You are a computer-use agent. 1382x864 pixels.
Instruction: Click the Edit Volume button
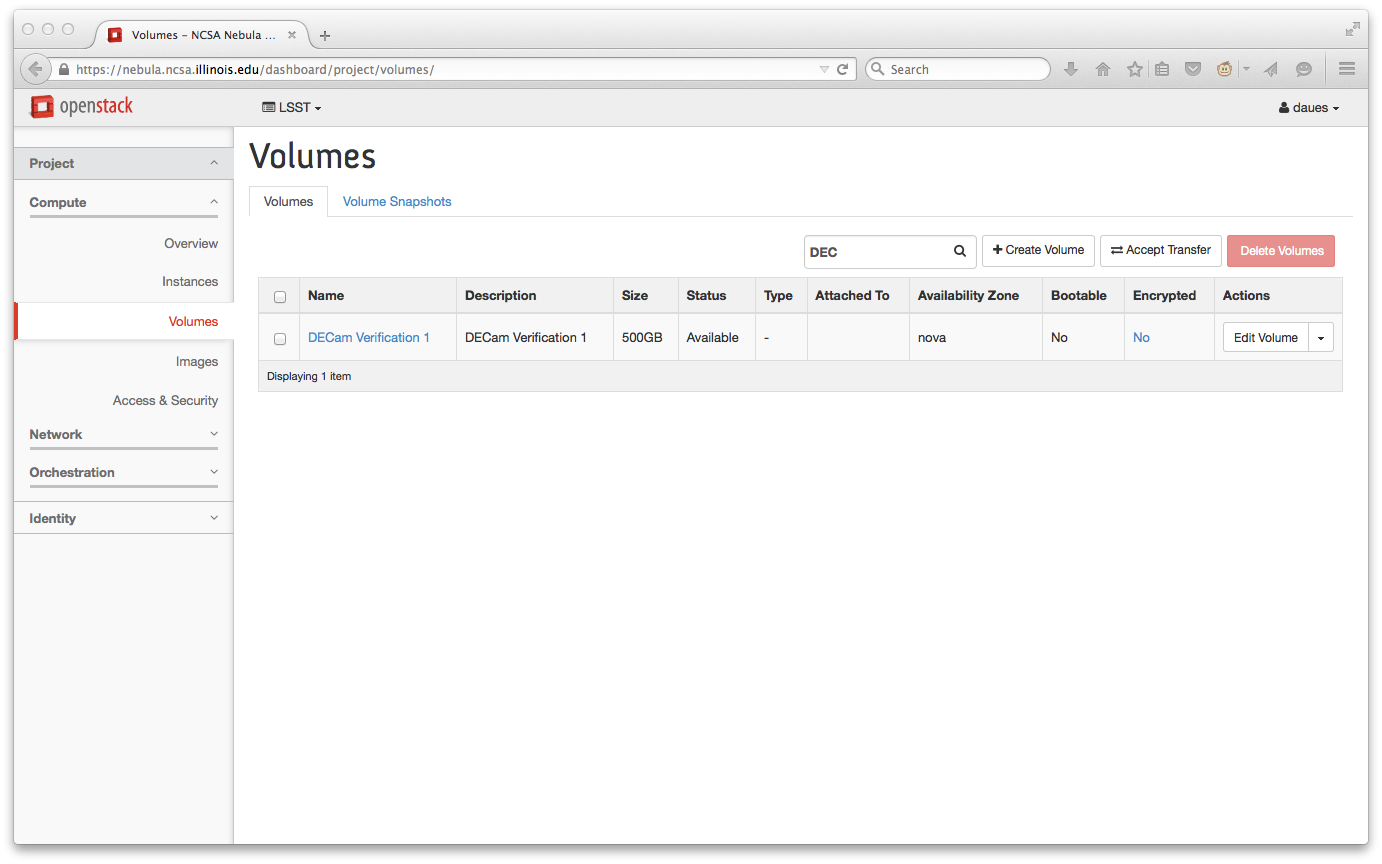pyautogui.click(x=1266, y=338)
